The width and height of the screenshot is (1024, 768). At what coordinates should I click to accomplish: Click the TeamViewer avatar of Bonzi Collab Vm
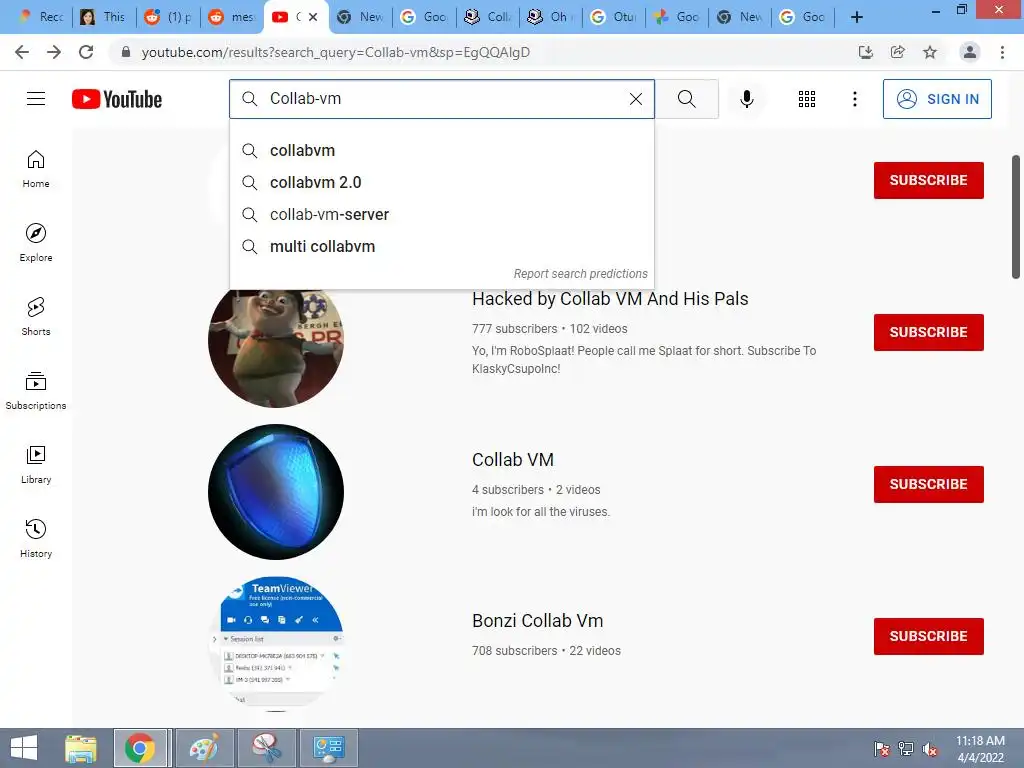276,643
